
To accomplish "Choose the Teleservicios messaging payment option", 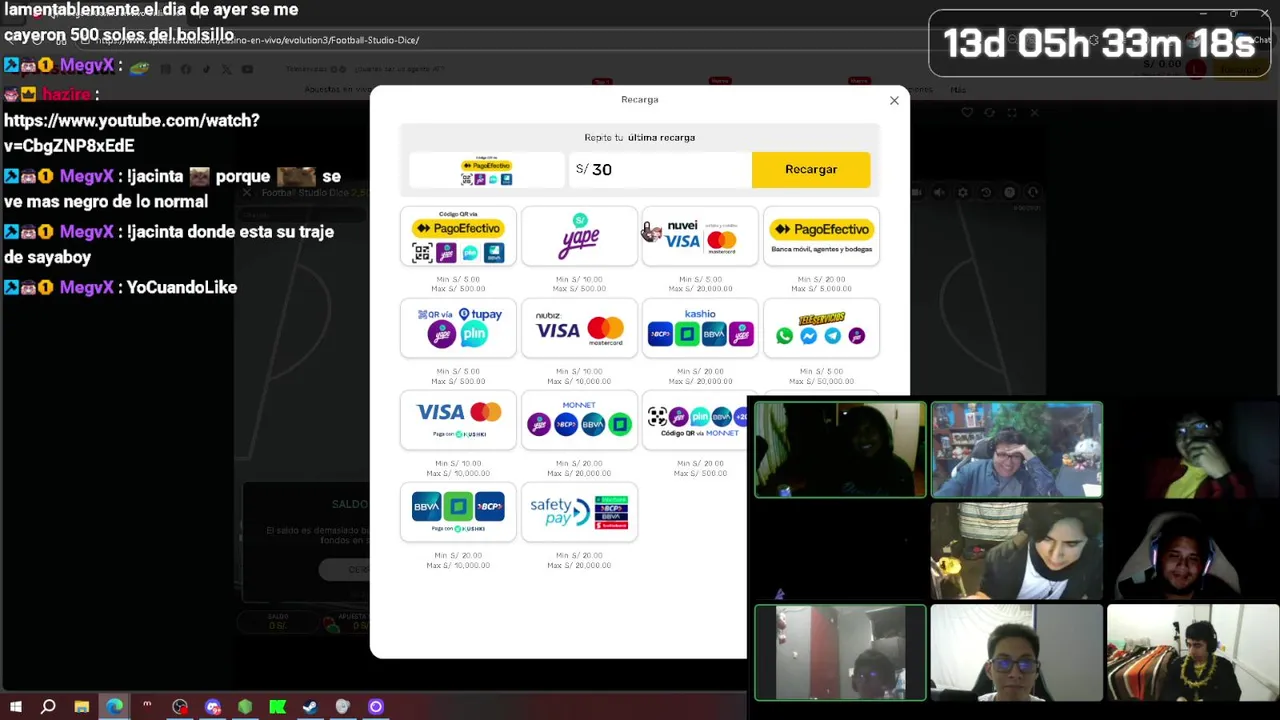I will [821, 328].
